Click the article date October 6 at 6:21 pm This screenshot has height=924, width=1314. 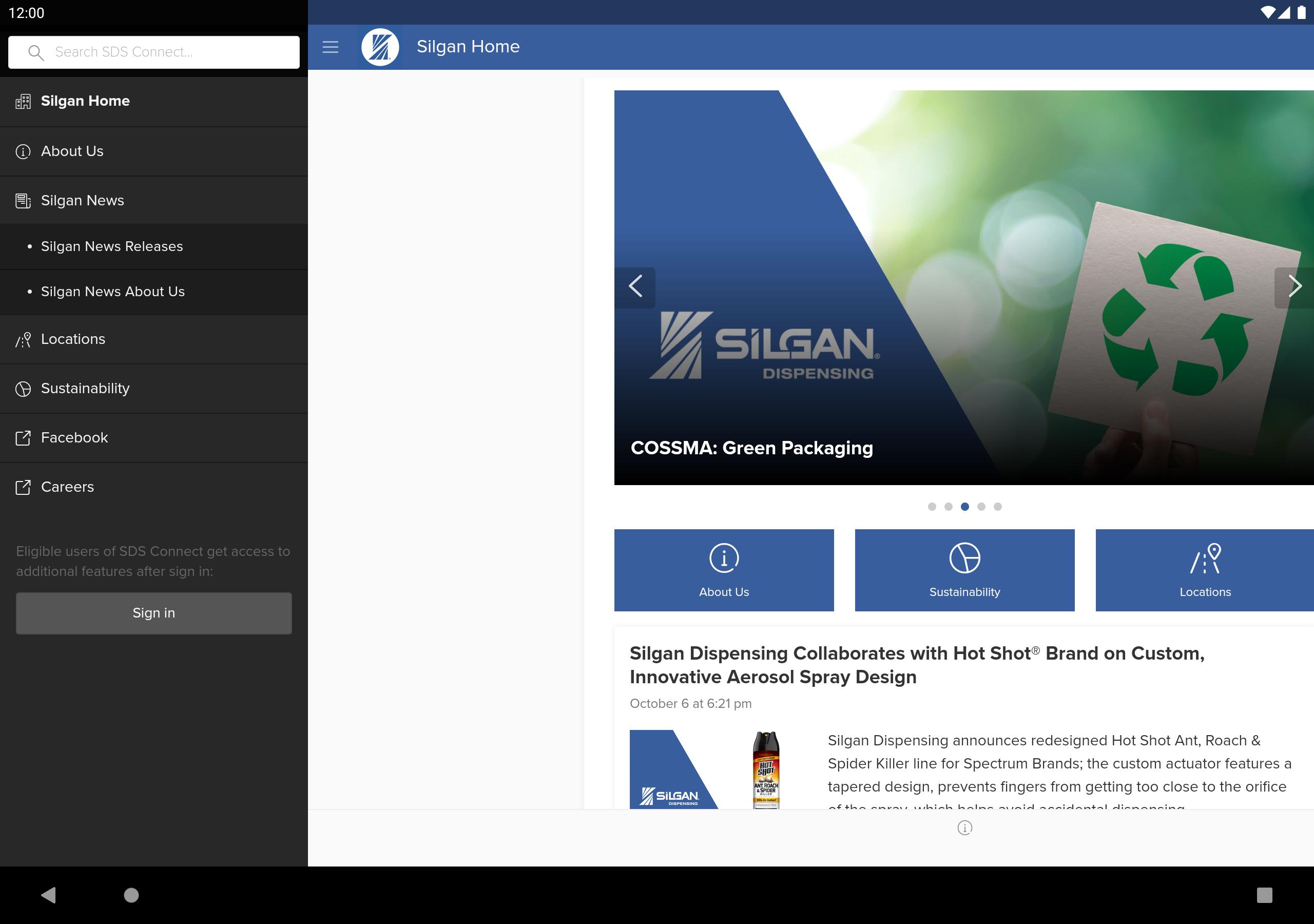pos(690,704)
